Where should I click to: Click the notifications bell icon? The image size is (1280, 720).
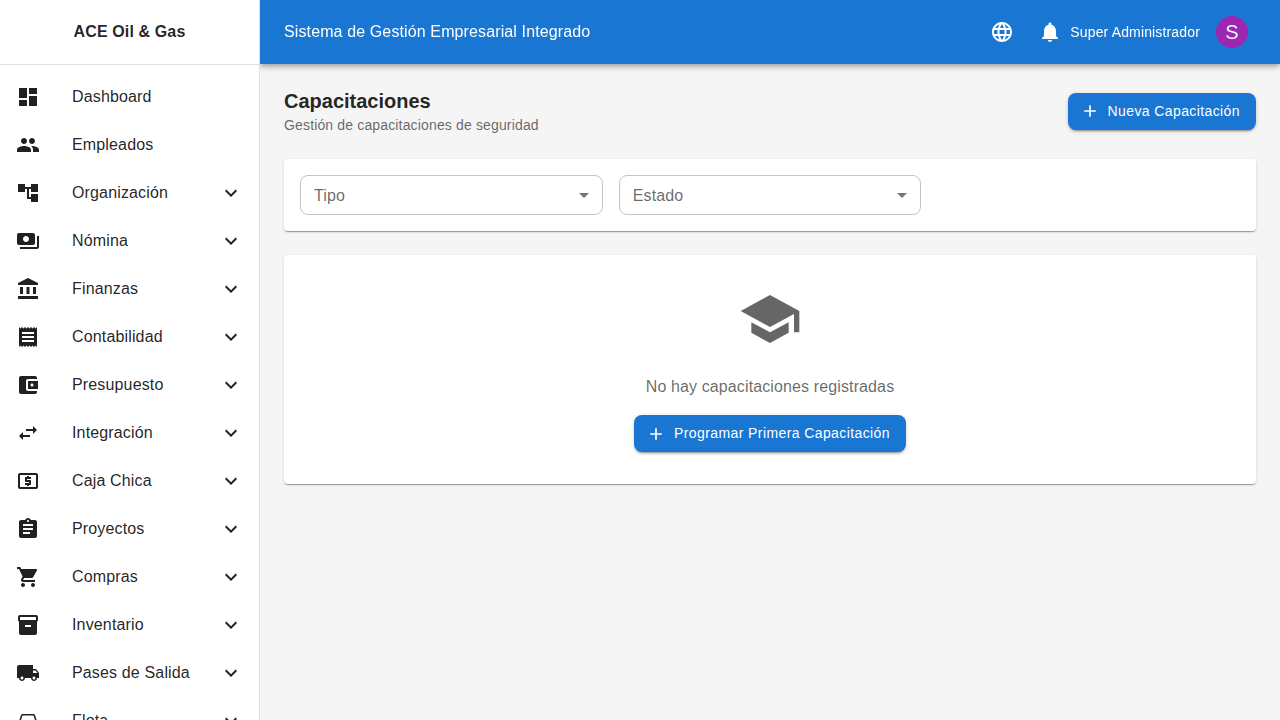pos(1049,32)
